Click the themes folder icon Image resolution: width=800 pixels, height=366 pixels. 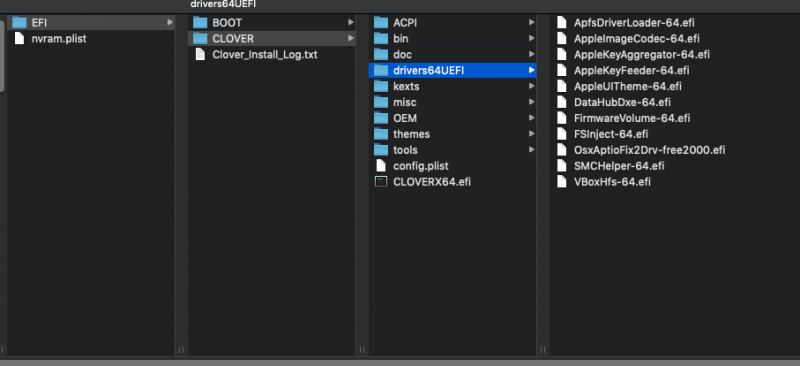click(381, 134)
